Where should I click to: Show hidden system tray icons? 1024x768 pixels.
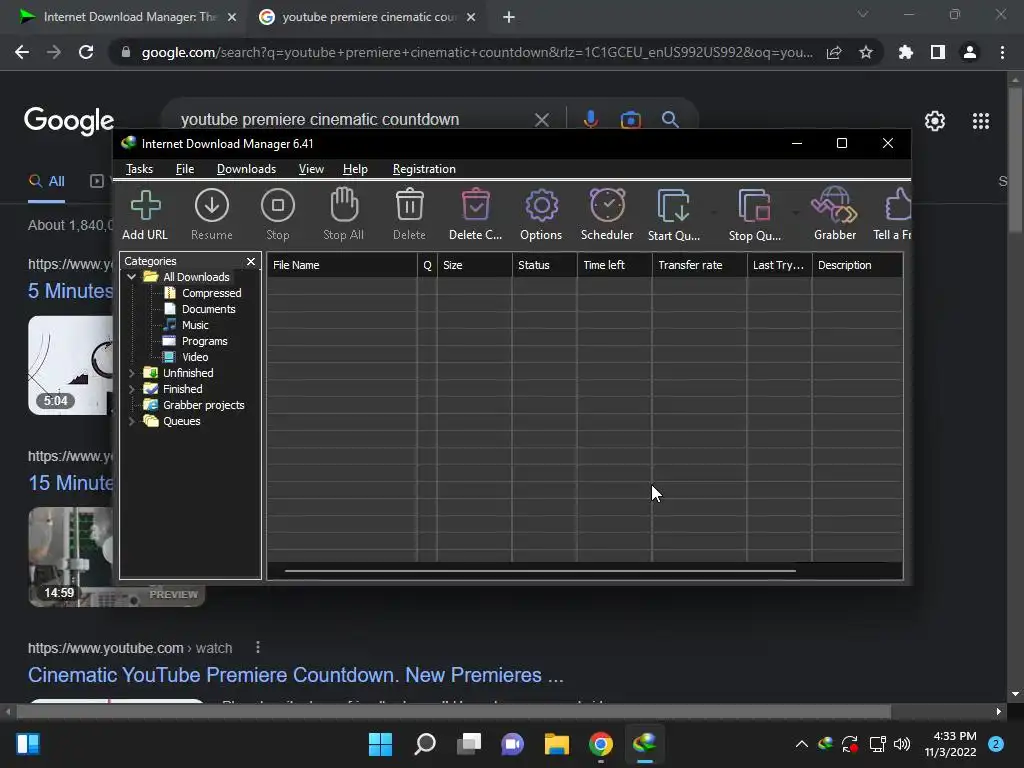click(801, 744)
